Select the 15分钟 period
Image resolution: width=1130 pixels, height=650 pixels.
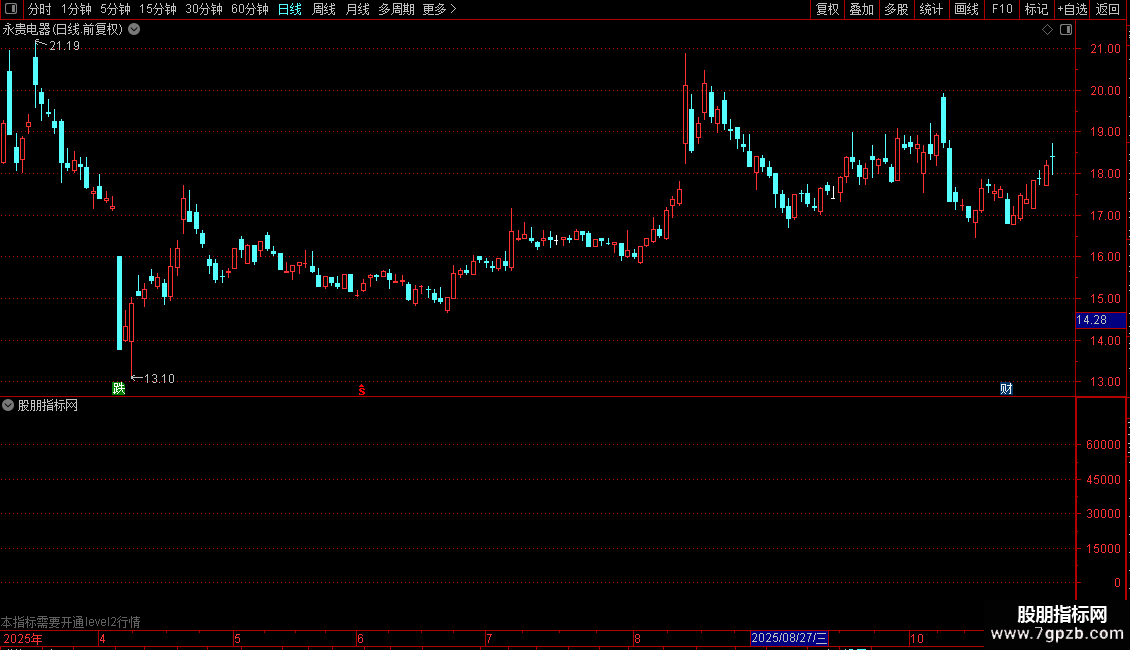pyautogui.click(x=157, y=9)
